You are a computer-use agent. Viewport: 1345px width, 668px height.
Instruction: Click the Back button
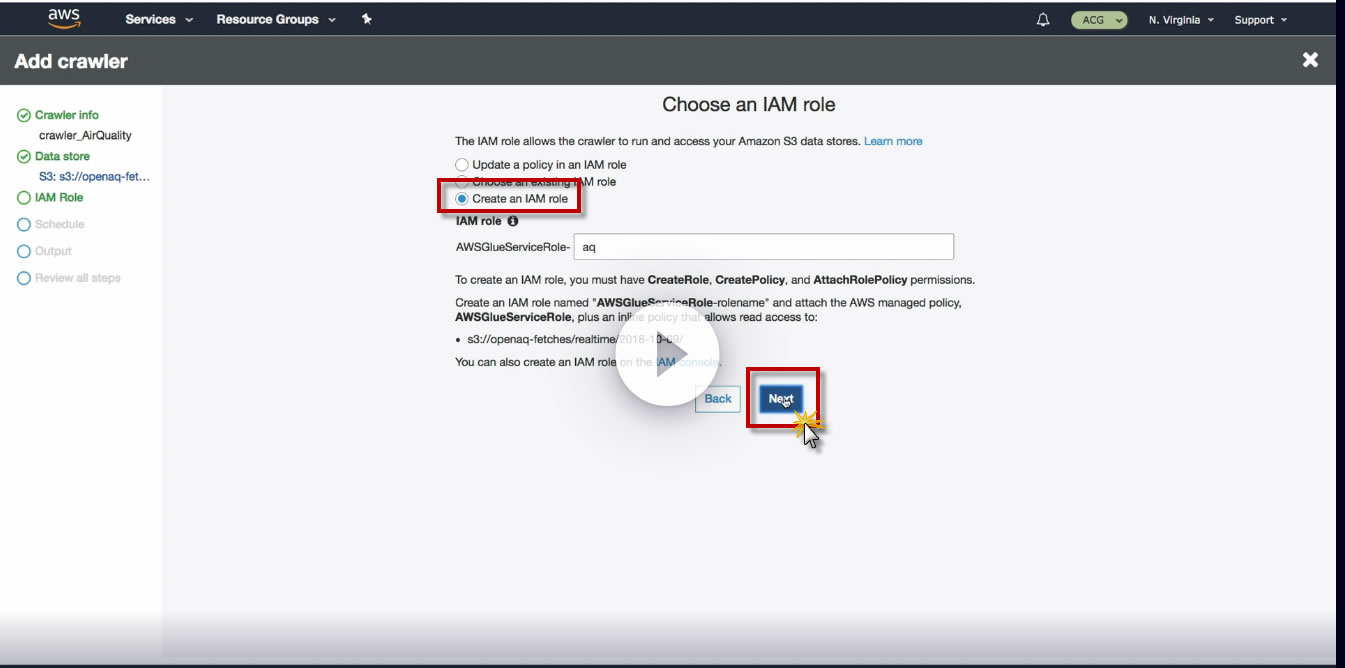tap(718, 398)
